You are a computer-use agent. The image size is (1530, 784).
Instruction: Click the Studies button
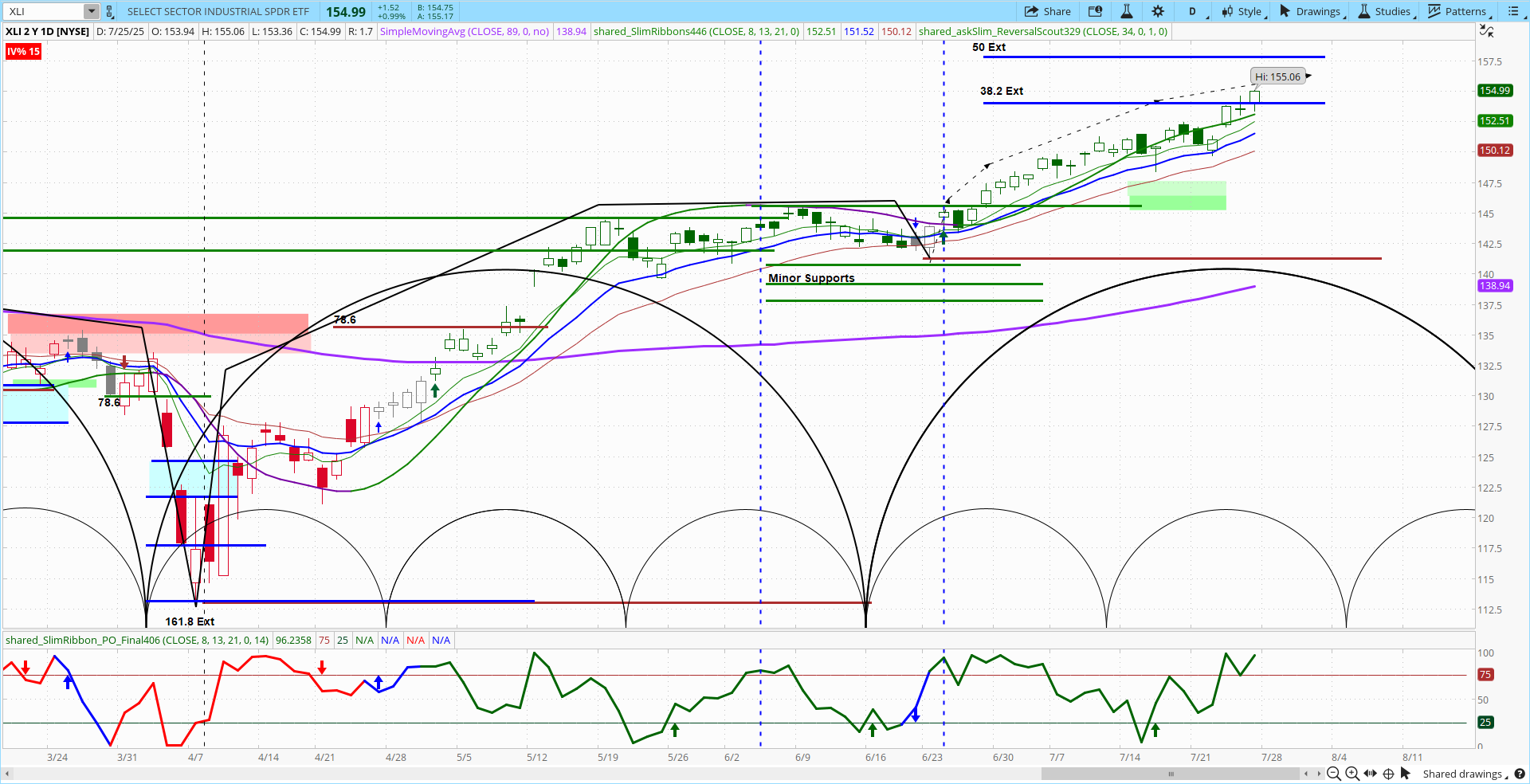pyautogui.click(x=1386, y=11)
